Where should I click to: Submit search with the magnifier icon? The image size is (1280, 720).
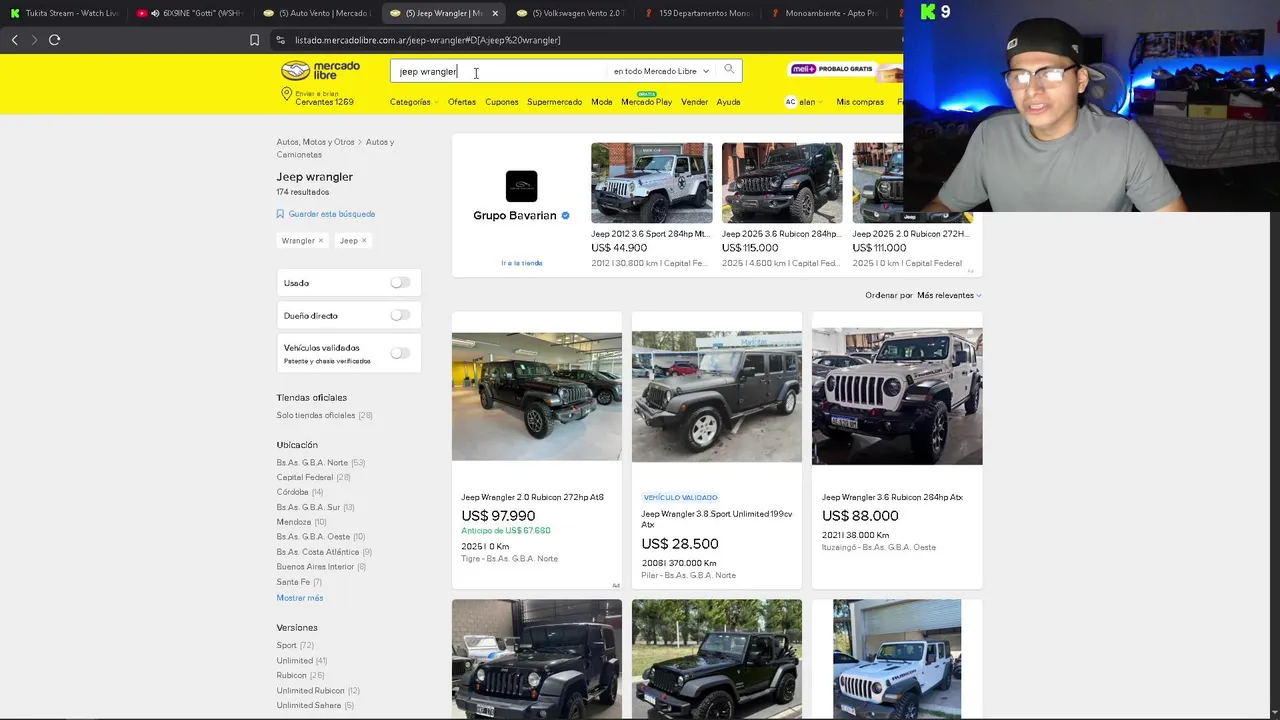coord(729,70)
